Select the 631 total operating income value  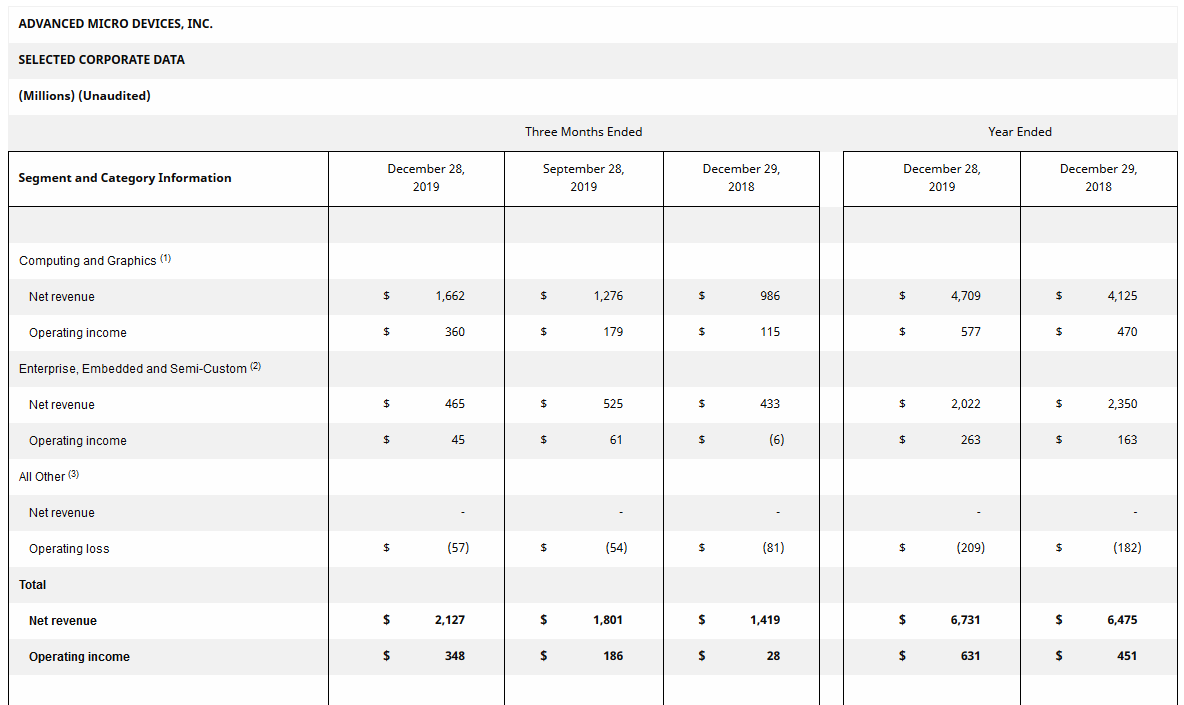971,657
